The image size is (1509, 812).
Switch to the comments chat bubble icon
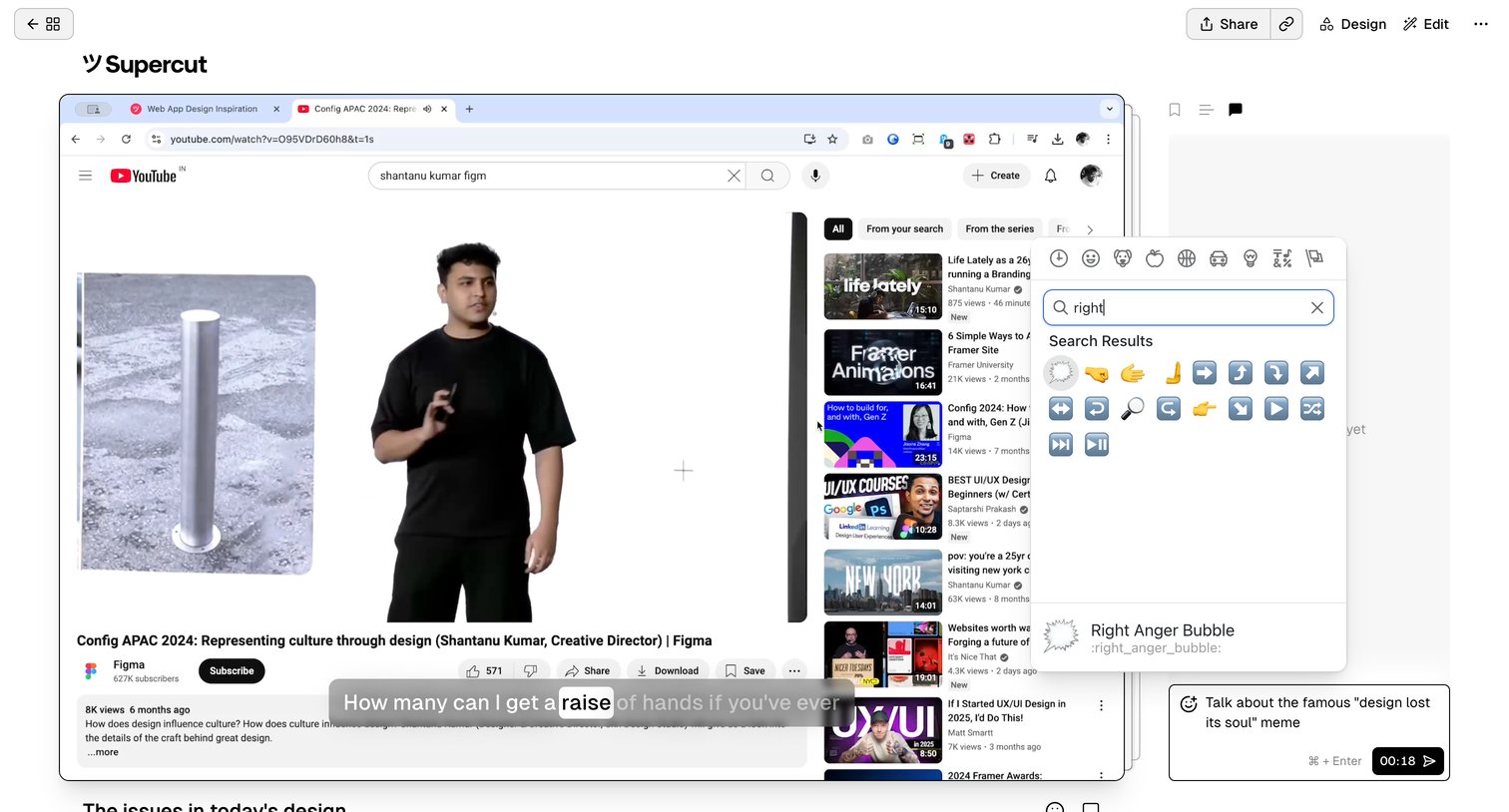[x=1236, y=110]
